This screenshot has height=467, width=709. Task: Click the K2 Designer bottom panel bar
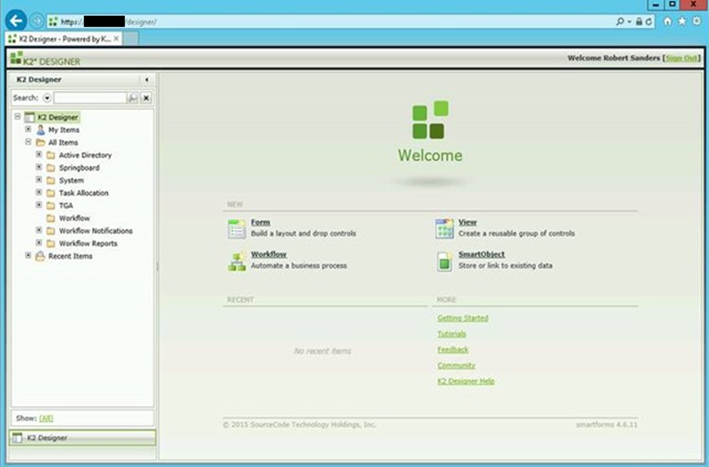pyautogui.click(x=82, y=438)
